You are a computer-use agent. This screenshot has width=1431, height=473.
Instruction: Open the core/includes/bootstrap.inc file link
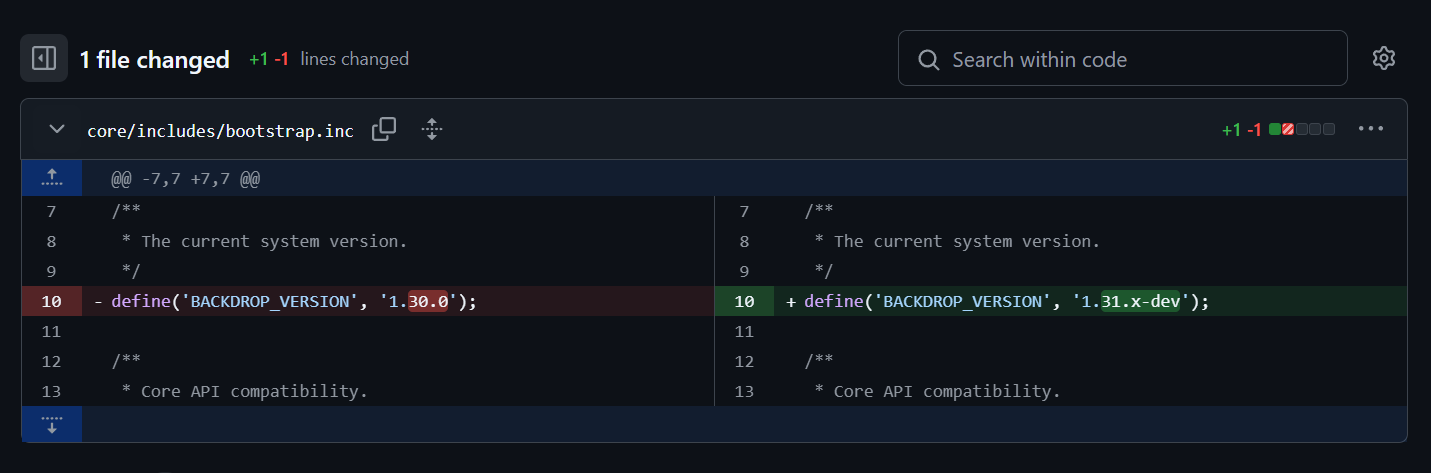pyautogui.click(x=220, y=131)
